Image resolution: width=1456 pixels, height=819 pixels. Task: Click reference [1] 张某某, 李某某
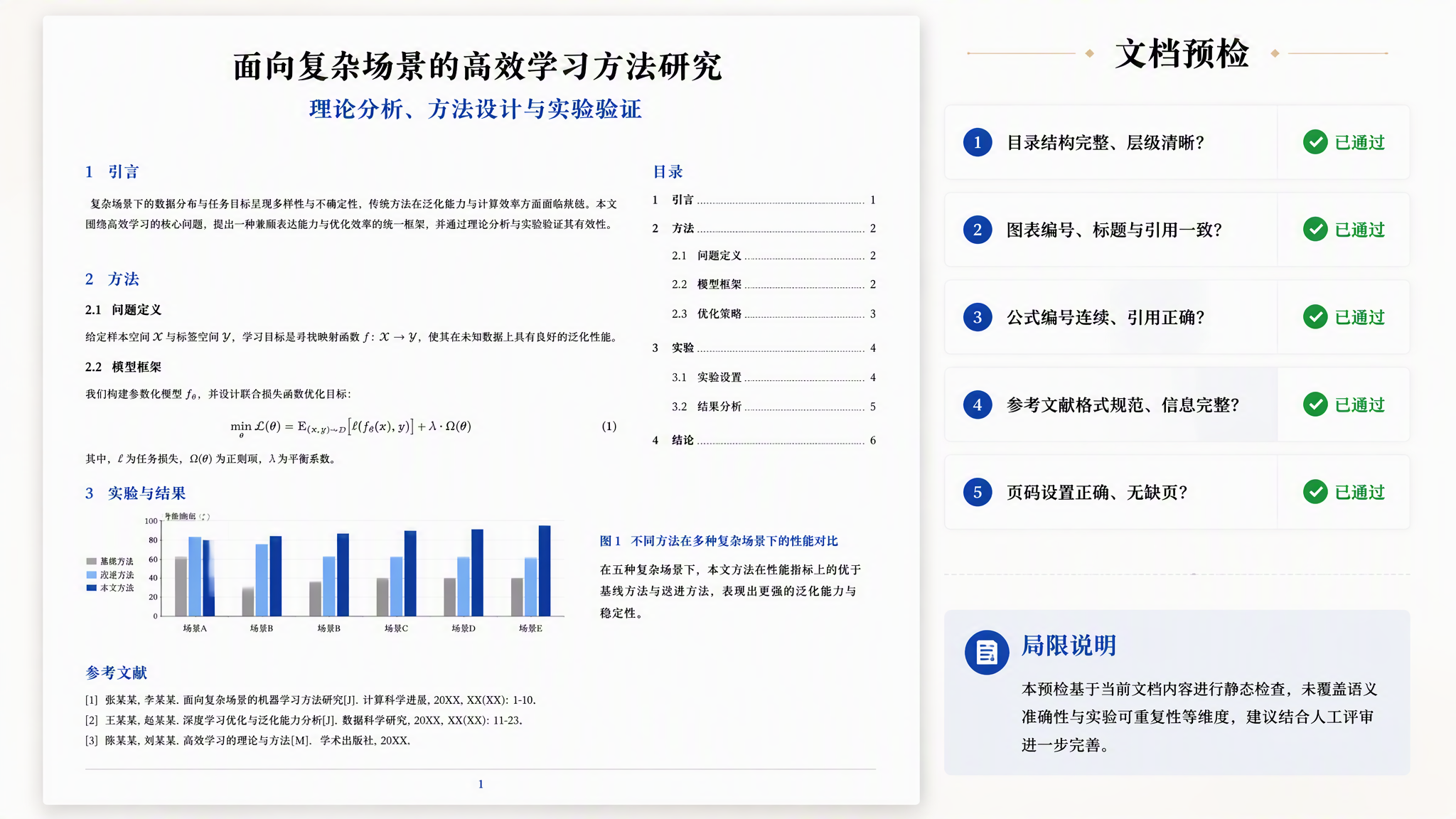tap(311, 700)
